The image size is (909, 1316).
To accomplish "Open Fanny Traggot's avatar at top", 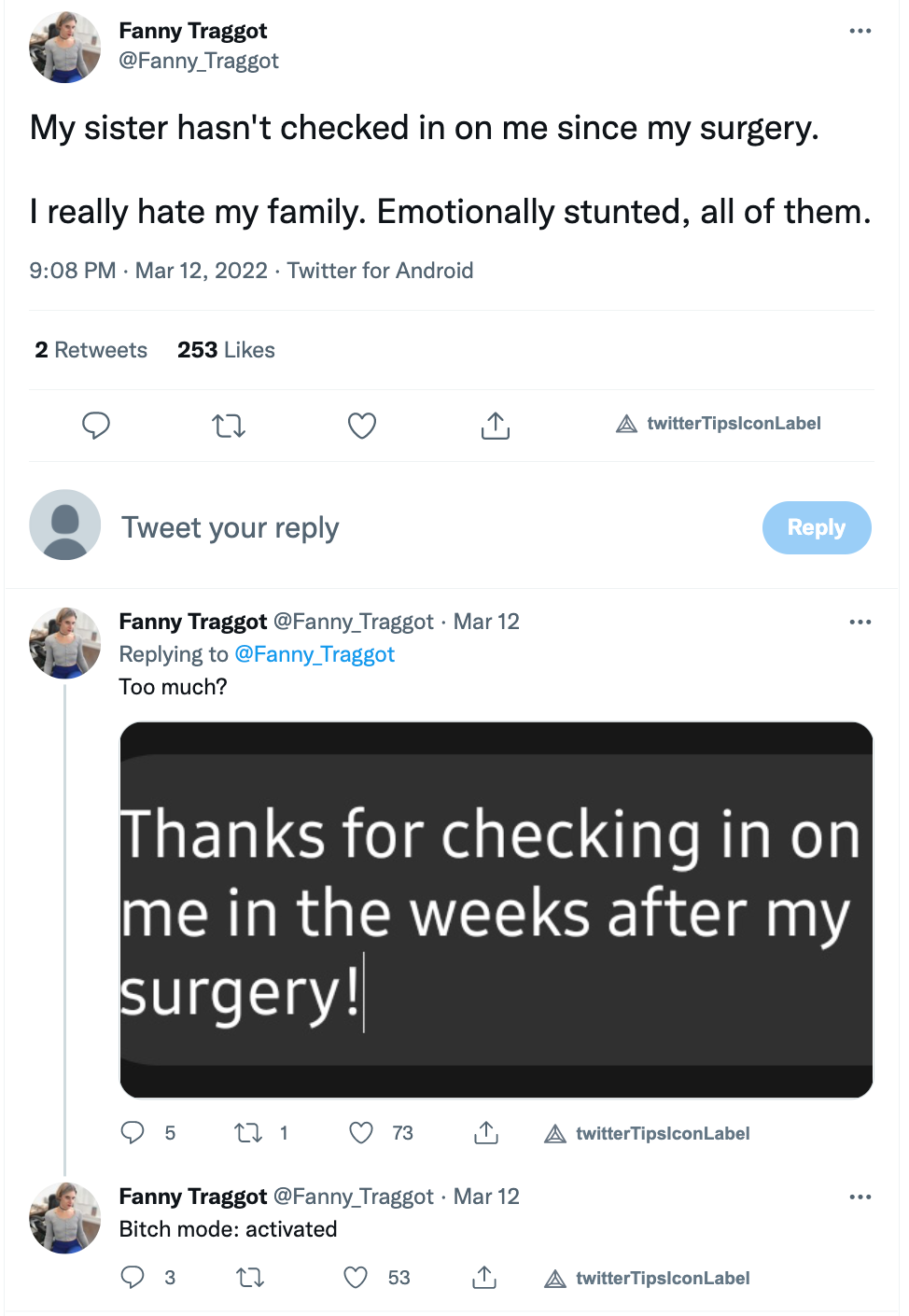I will point(65,48).
